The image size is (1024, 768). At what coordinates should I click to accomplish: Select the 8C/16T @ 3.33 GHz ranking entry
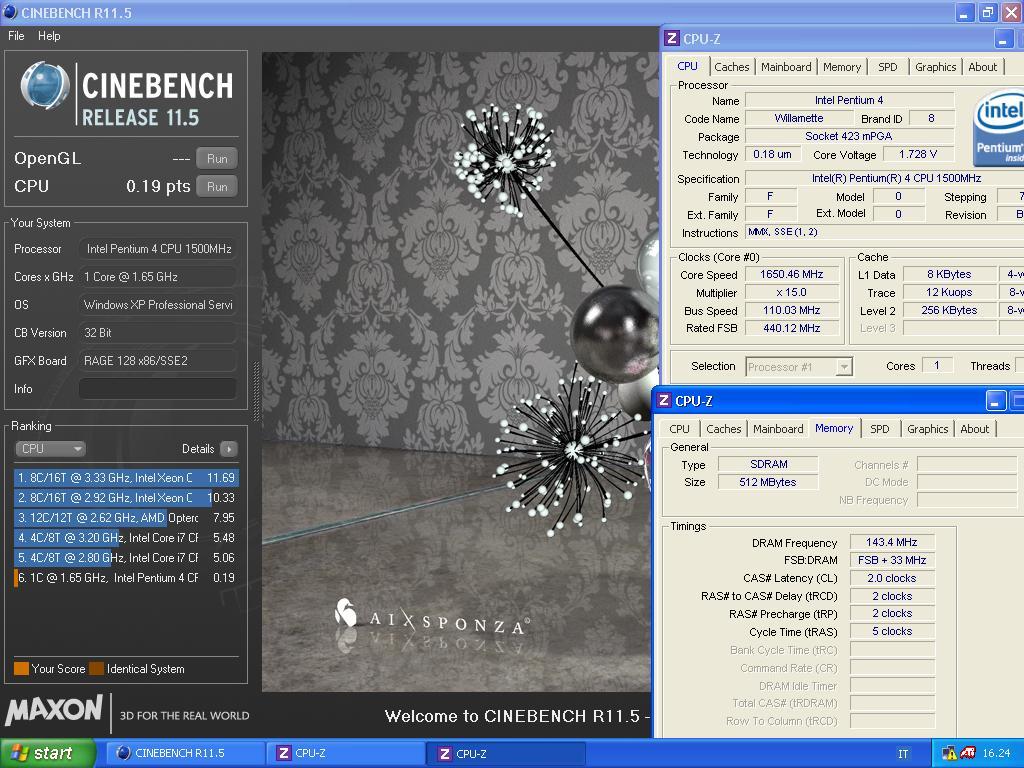126,478
